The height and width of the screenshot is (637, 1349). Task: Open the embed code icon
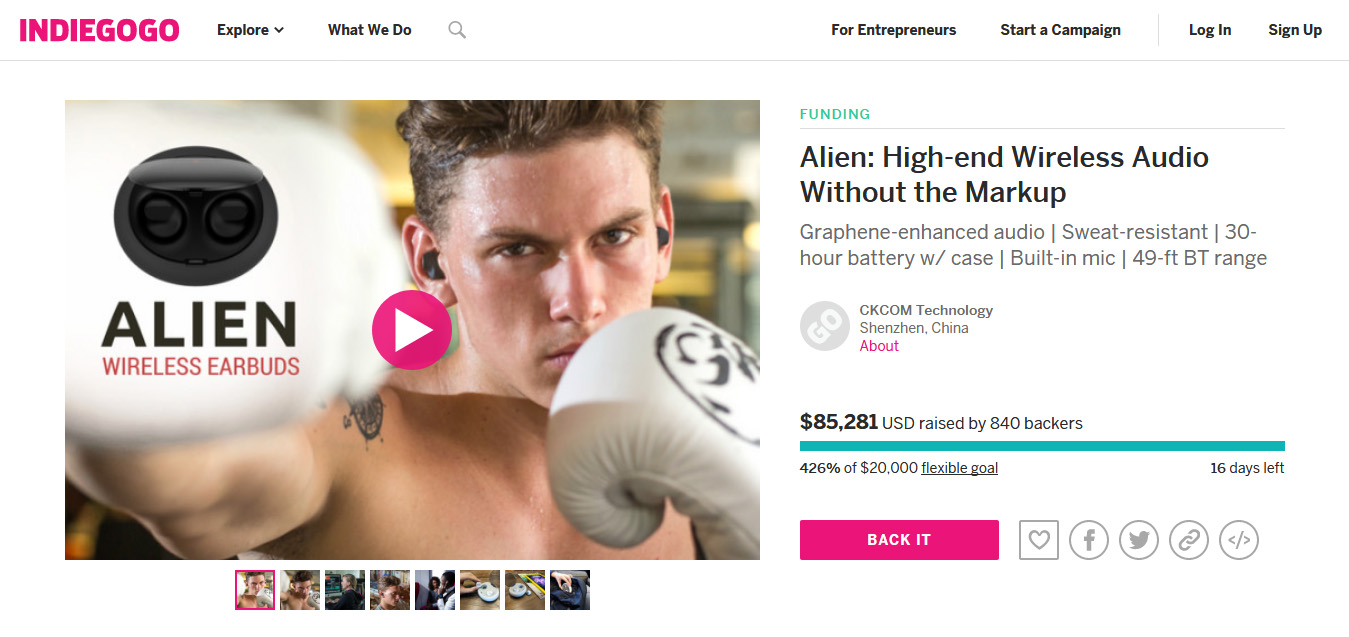click(x=1239, y=540)
